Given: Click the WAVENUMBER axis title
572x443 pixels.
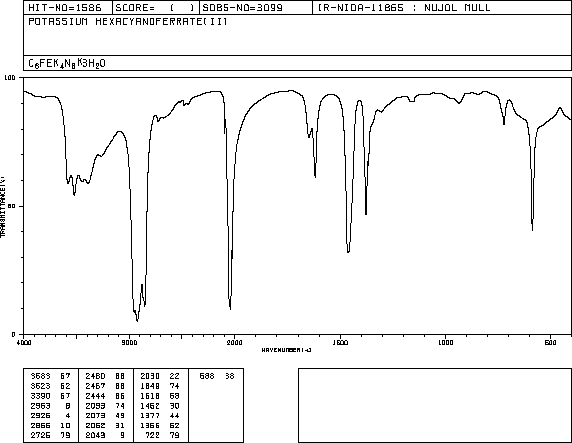Looking at the screenshot, I should (286, 350).
